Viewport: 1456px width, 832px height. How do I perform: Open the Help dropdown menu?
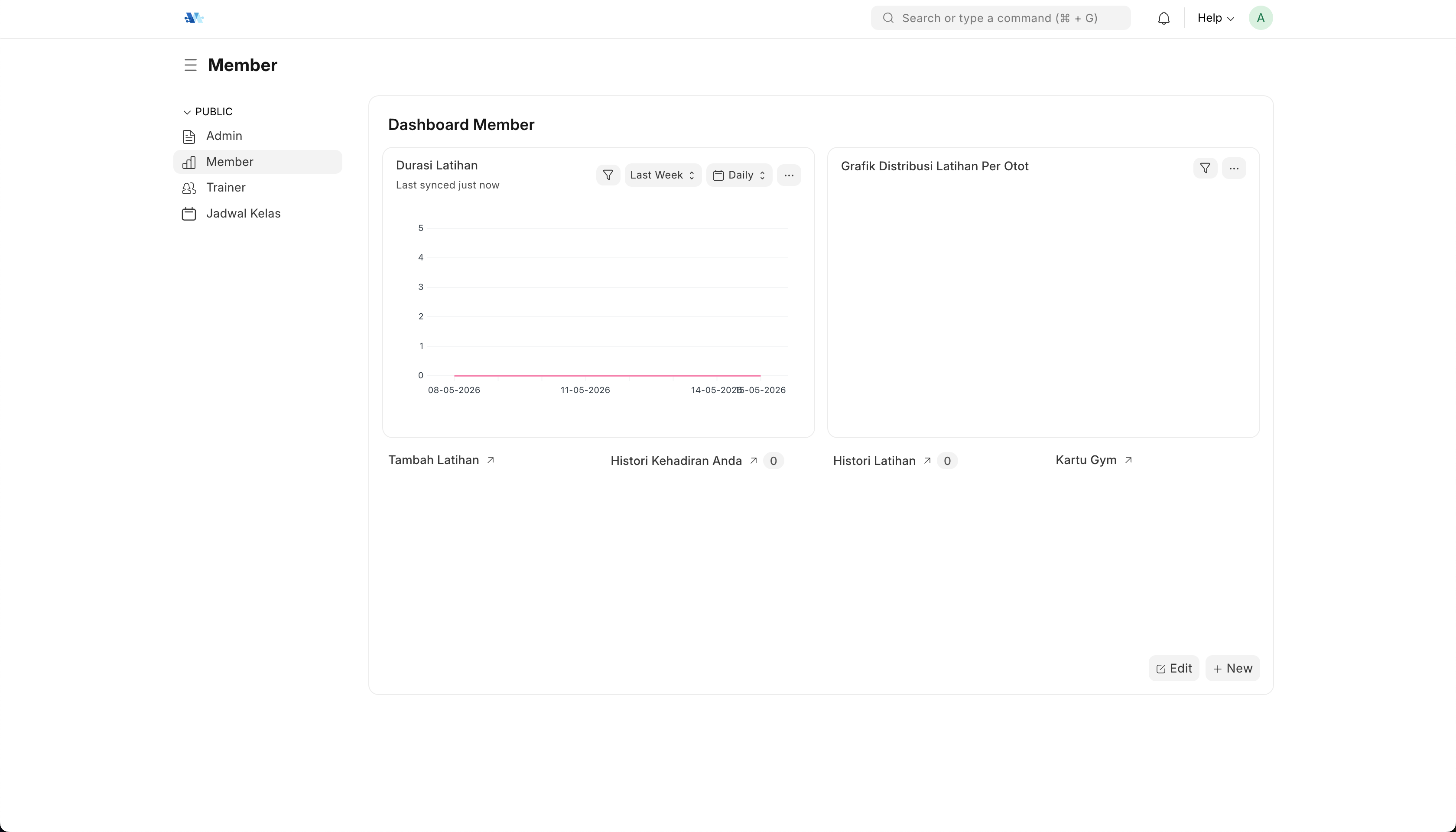coord(1215,18)
